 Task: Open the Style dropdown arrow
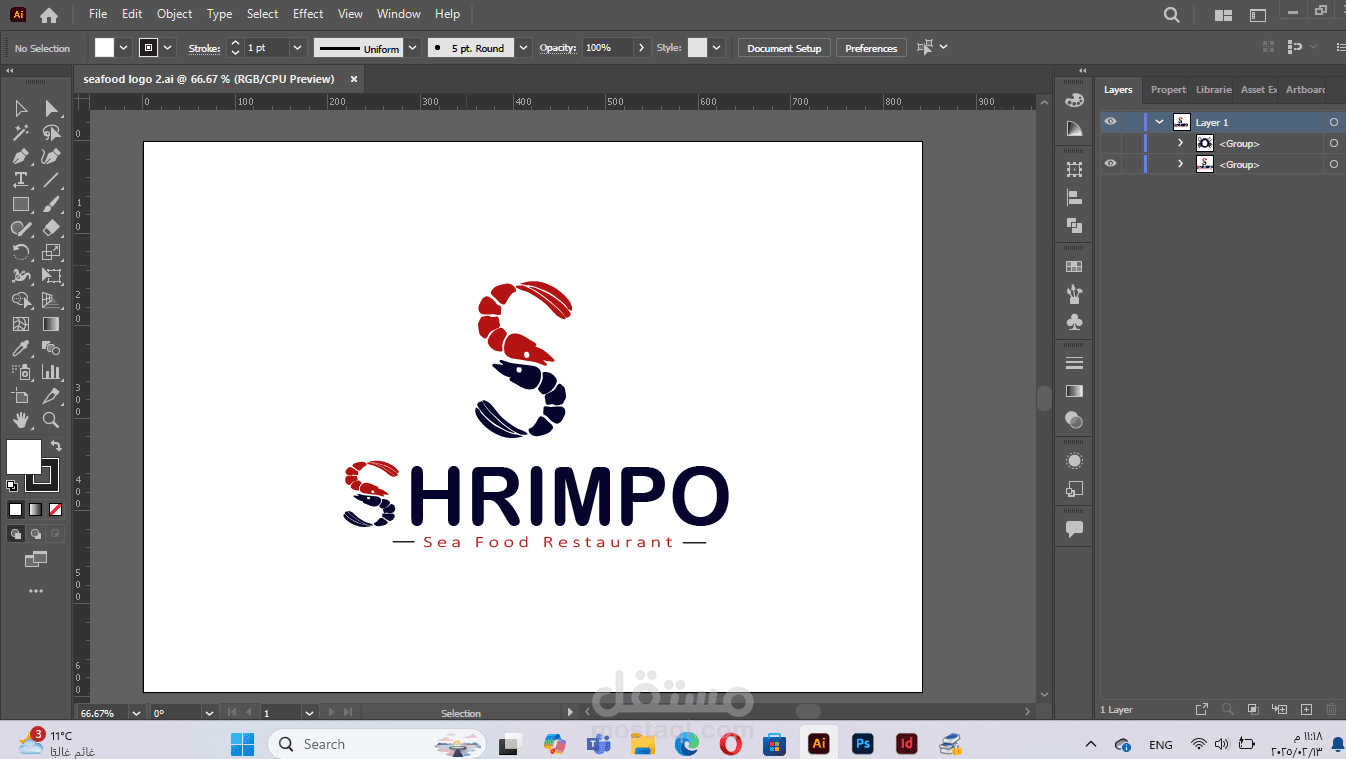tap(717, 48)
